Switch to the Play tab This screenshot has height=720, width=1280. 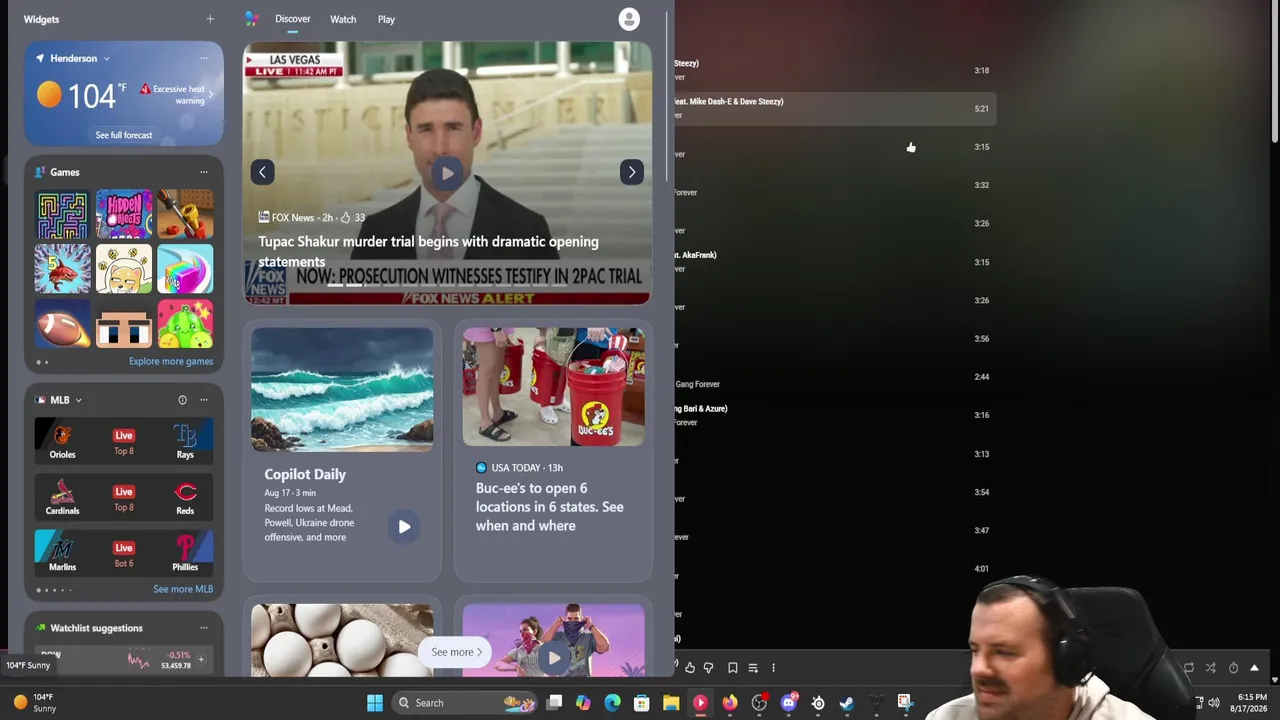(386, 19)
